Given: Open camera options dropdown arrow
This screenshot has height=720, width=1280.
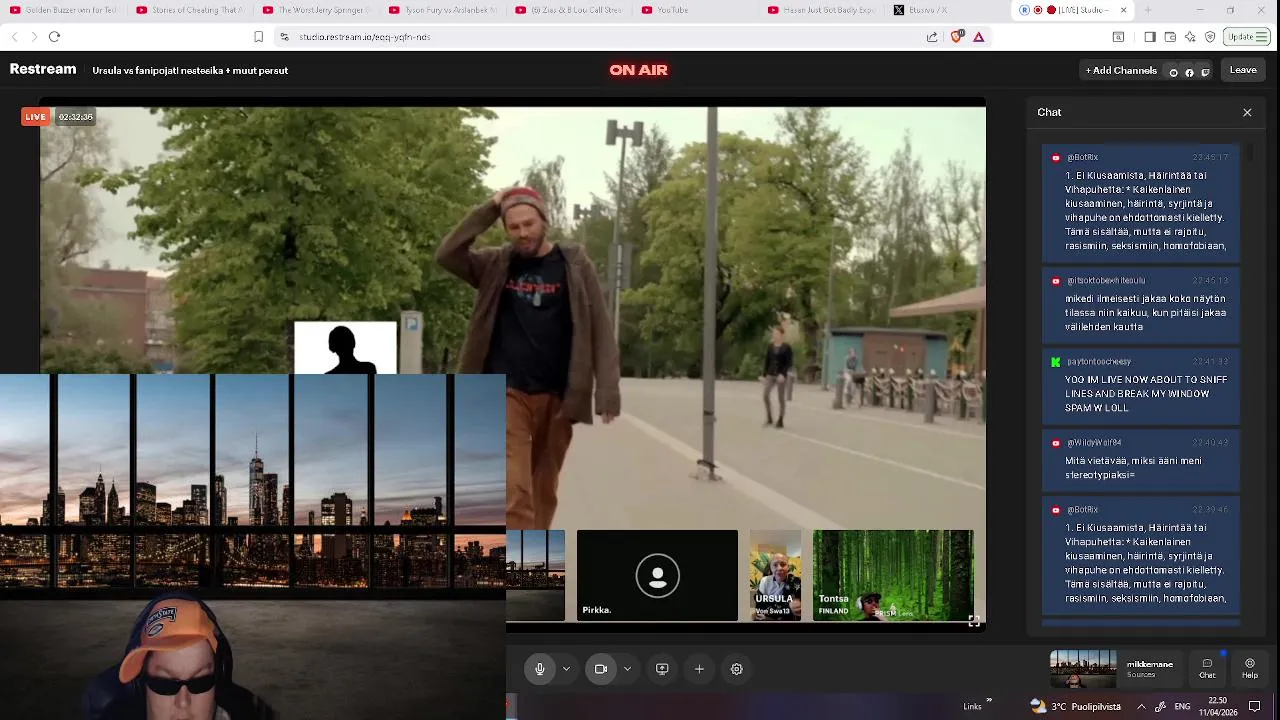Looking at the screenshot, I should coord(627,669).
